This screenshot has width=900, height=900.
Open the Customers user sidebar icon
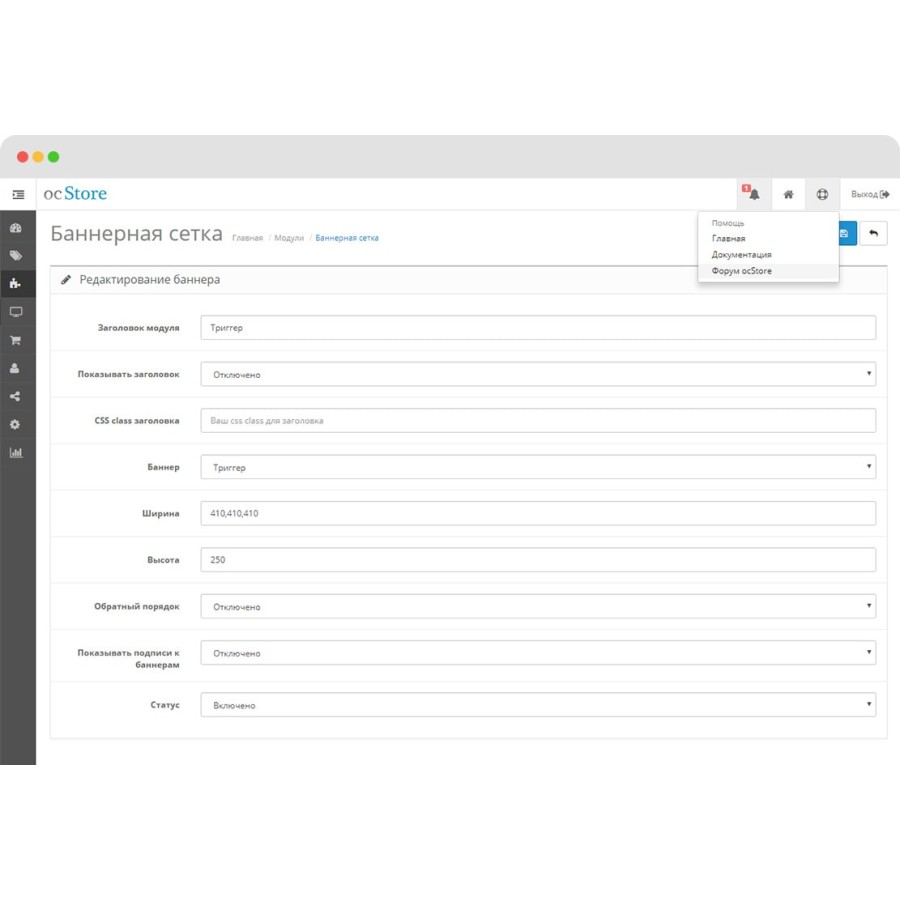click(x=15, y=368)
